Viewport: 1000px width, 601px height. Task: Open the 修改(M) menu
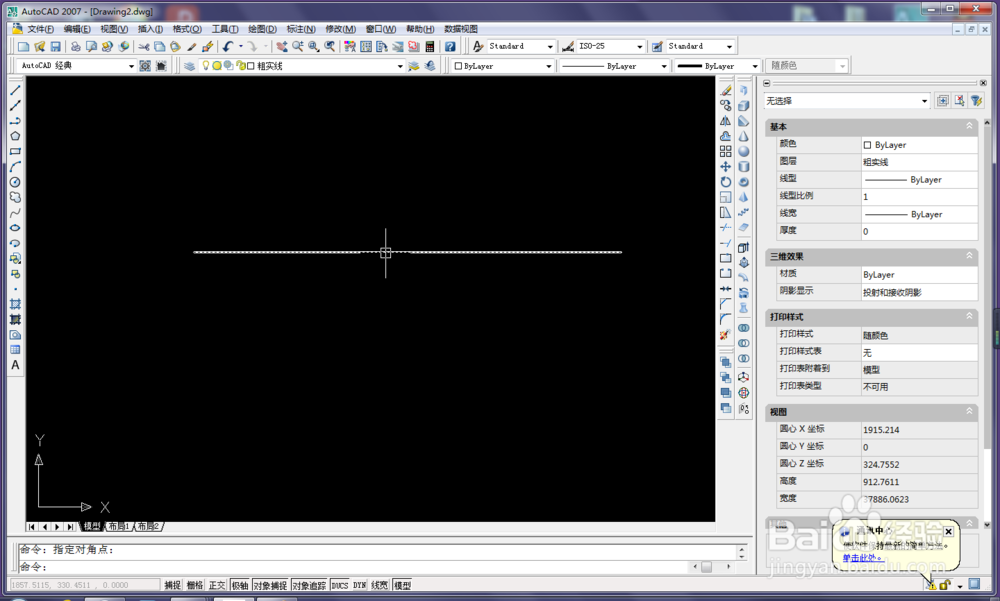(341, 29)
